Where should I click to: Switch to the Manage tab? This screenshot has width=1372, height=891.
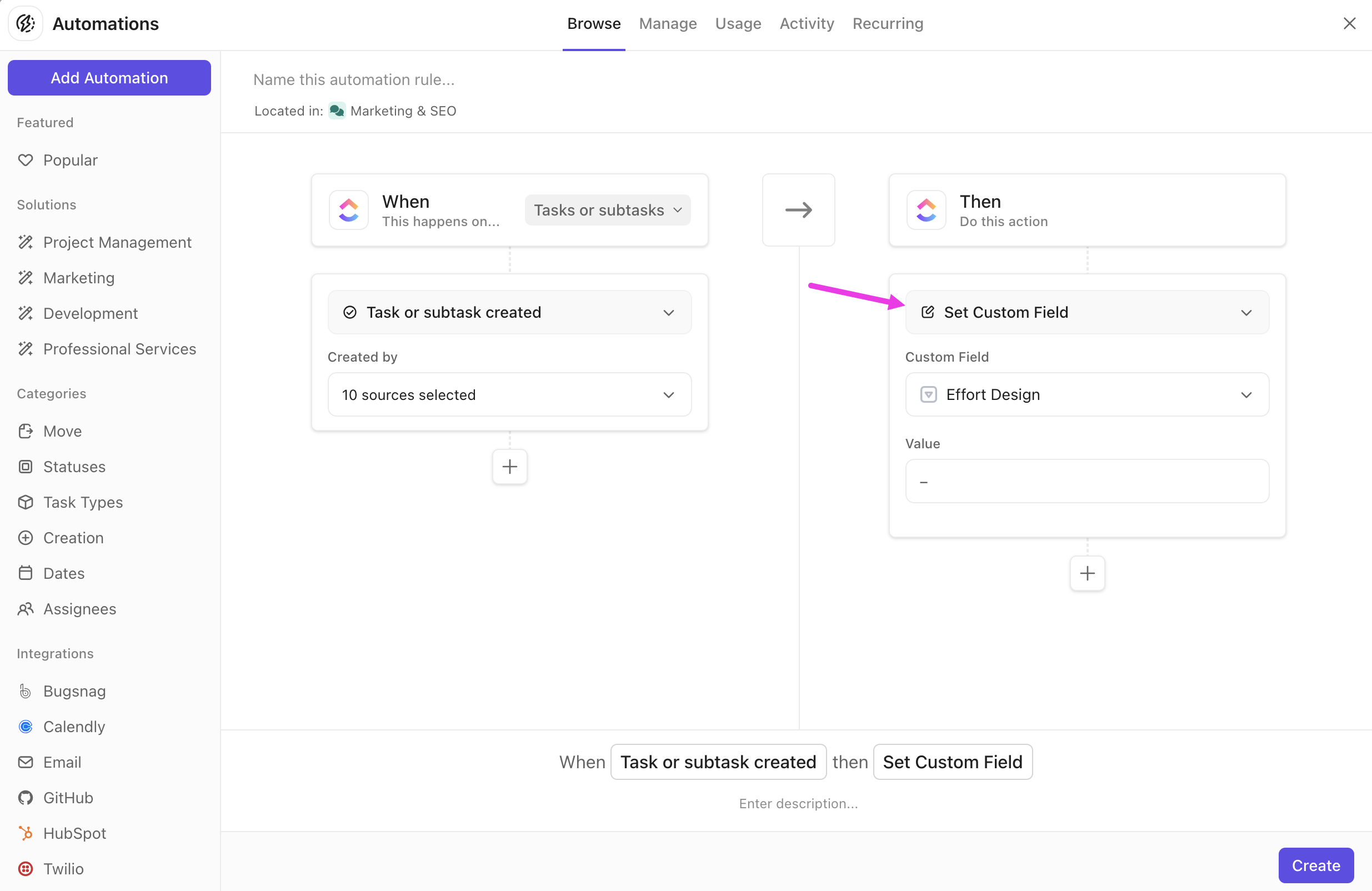(x=668, y=24)
